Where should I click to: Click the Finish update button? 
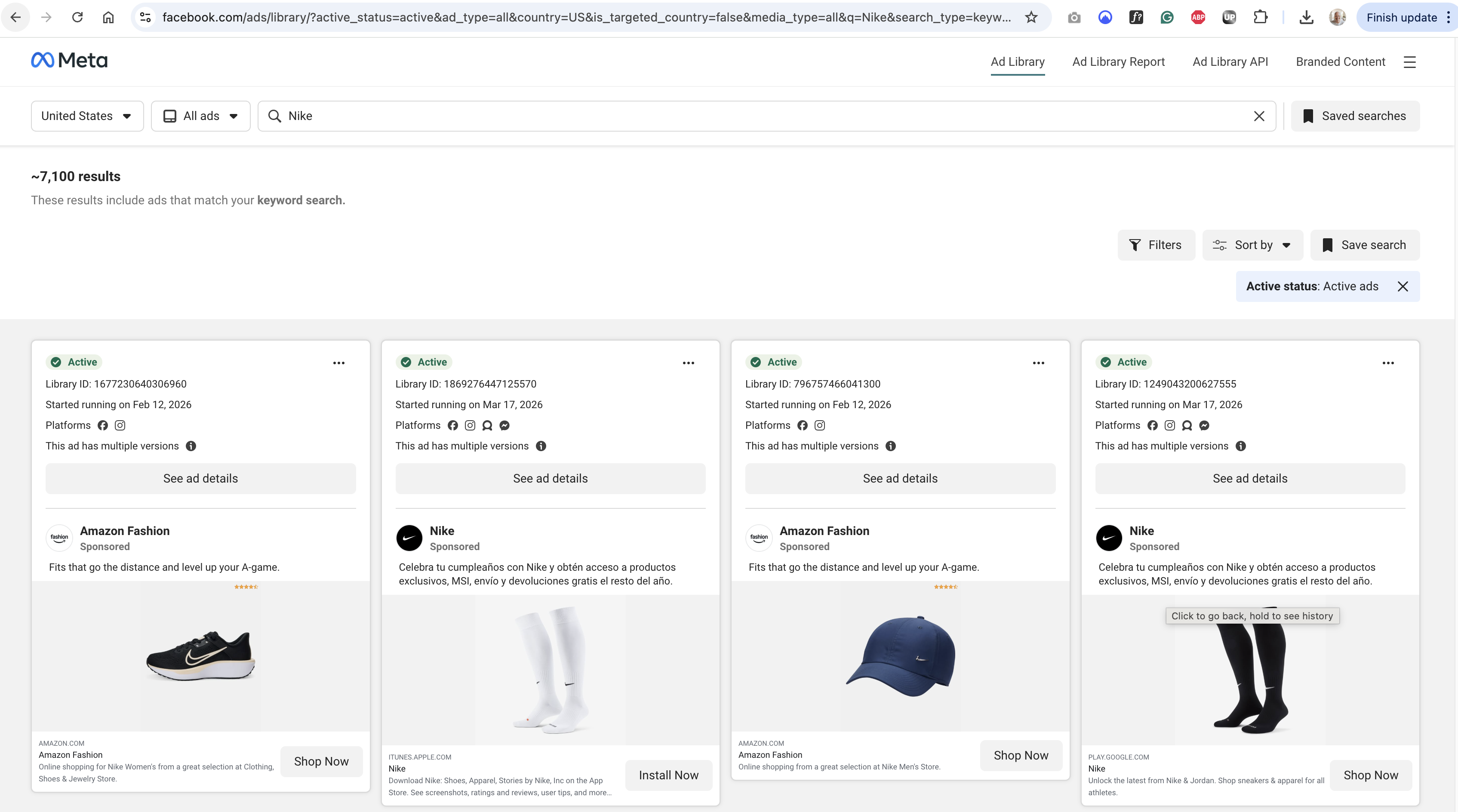click(x=1401, y=18)
